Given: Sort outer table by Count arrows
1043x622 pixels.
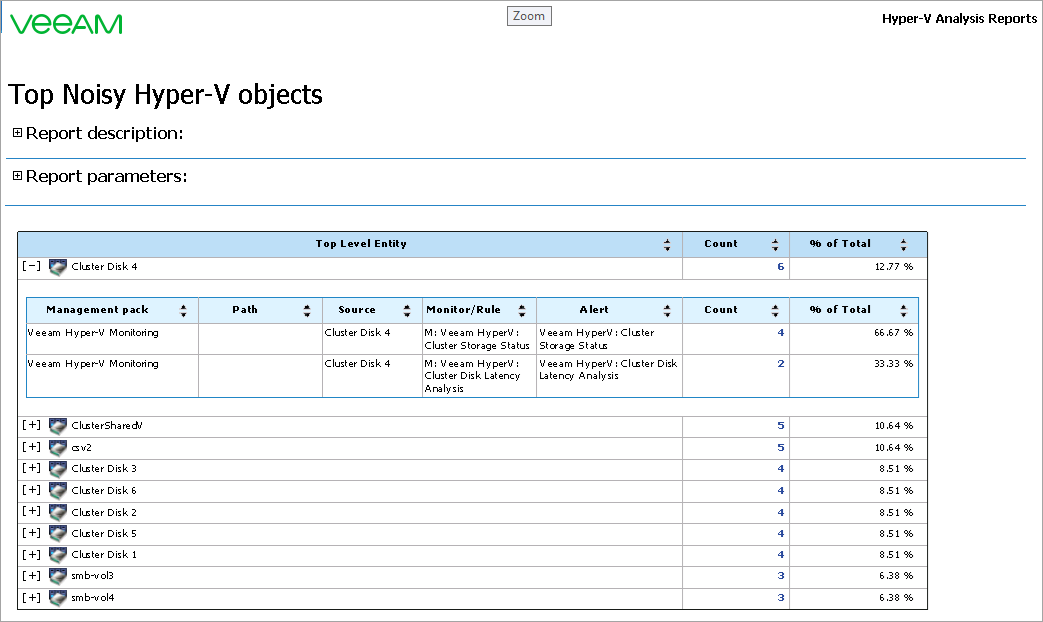Looking at the screenshot, I should (x=775, y=245).
